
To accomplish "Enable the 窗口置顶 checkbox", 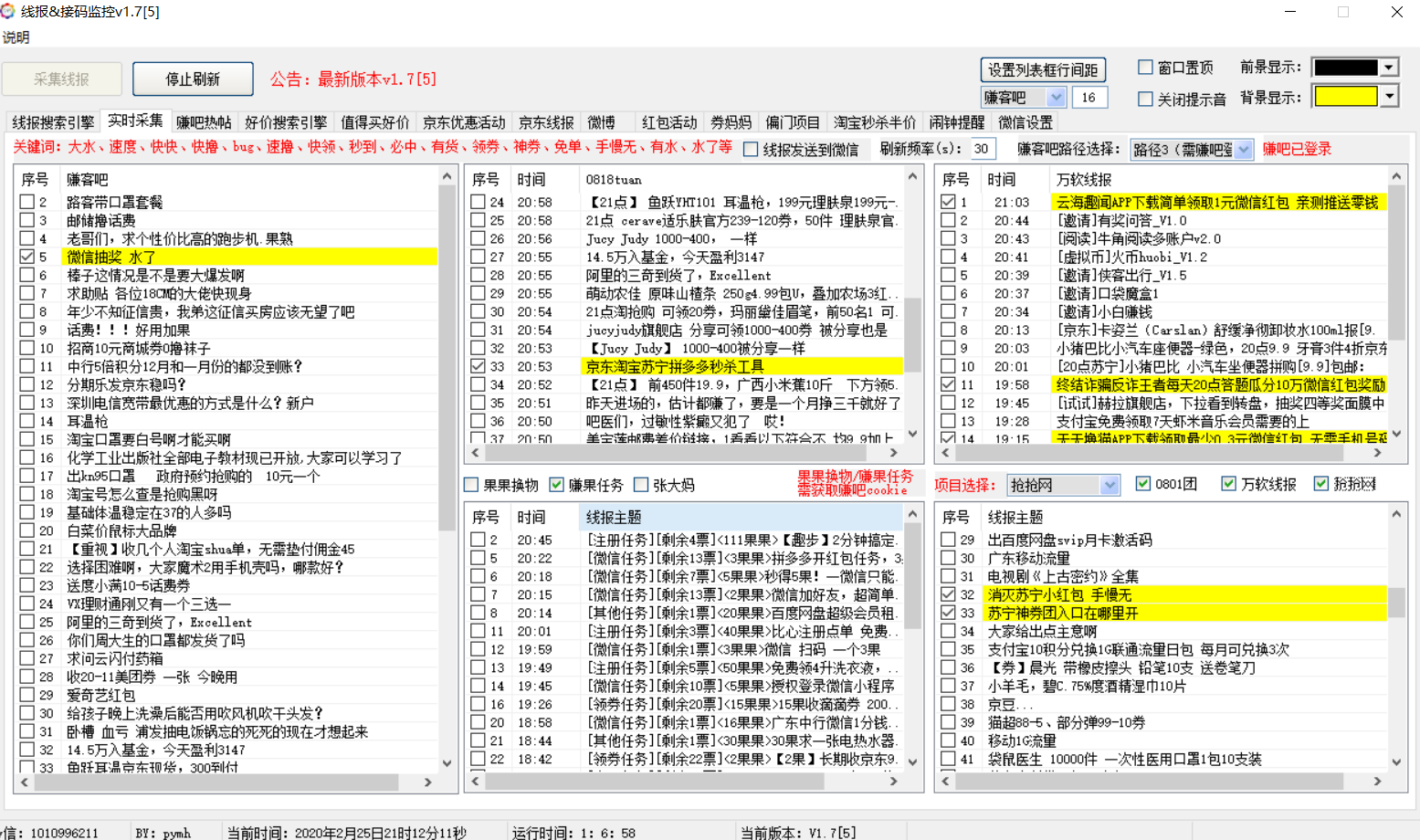I will coord(1145,68).
